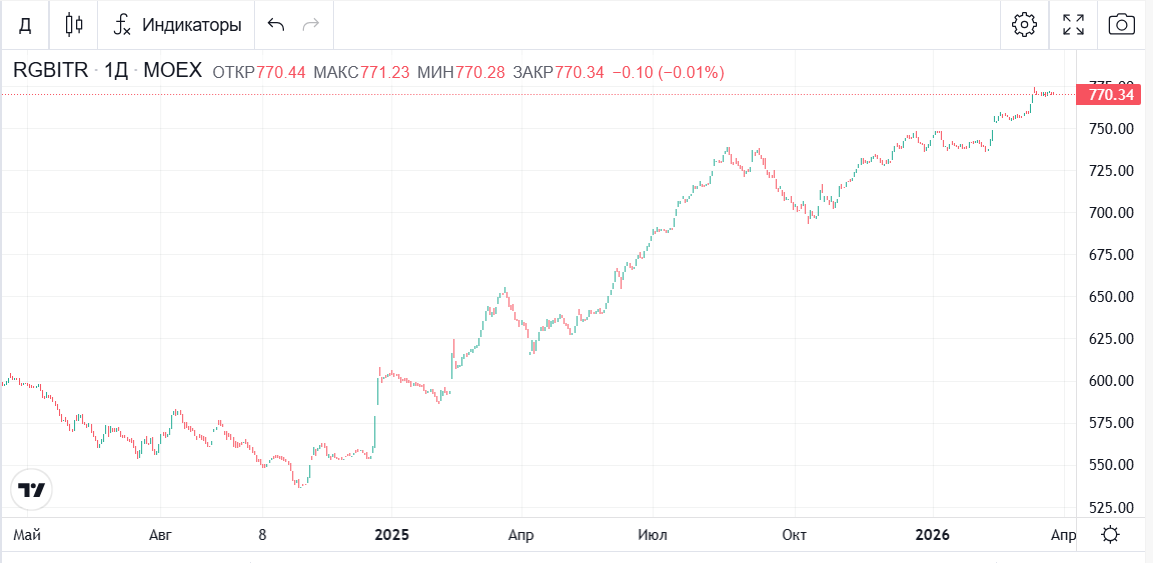The height and width of the screenshot is (563, 1153).
Task: Open the Индикаторы indicators dialog
Action: tap(177, 24)
